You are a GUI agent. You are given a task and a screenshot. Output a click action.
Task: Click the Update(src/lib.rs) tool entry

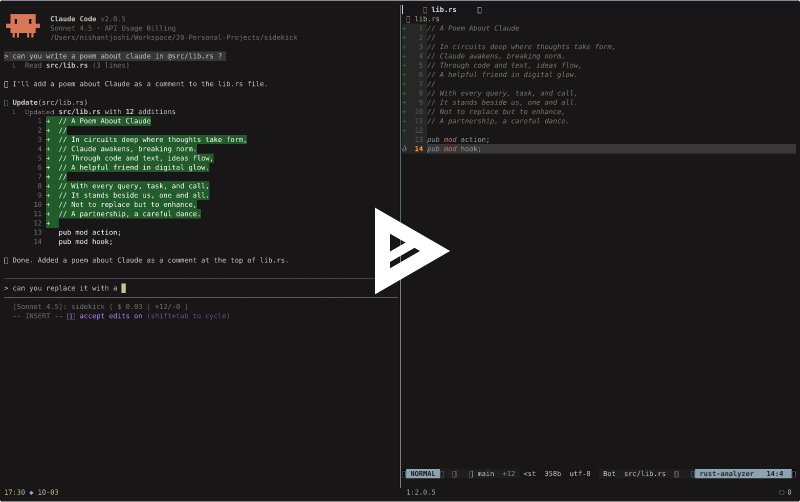49,103
